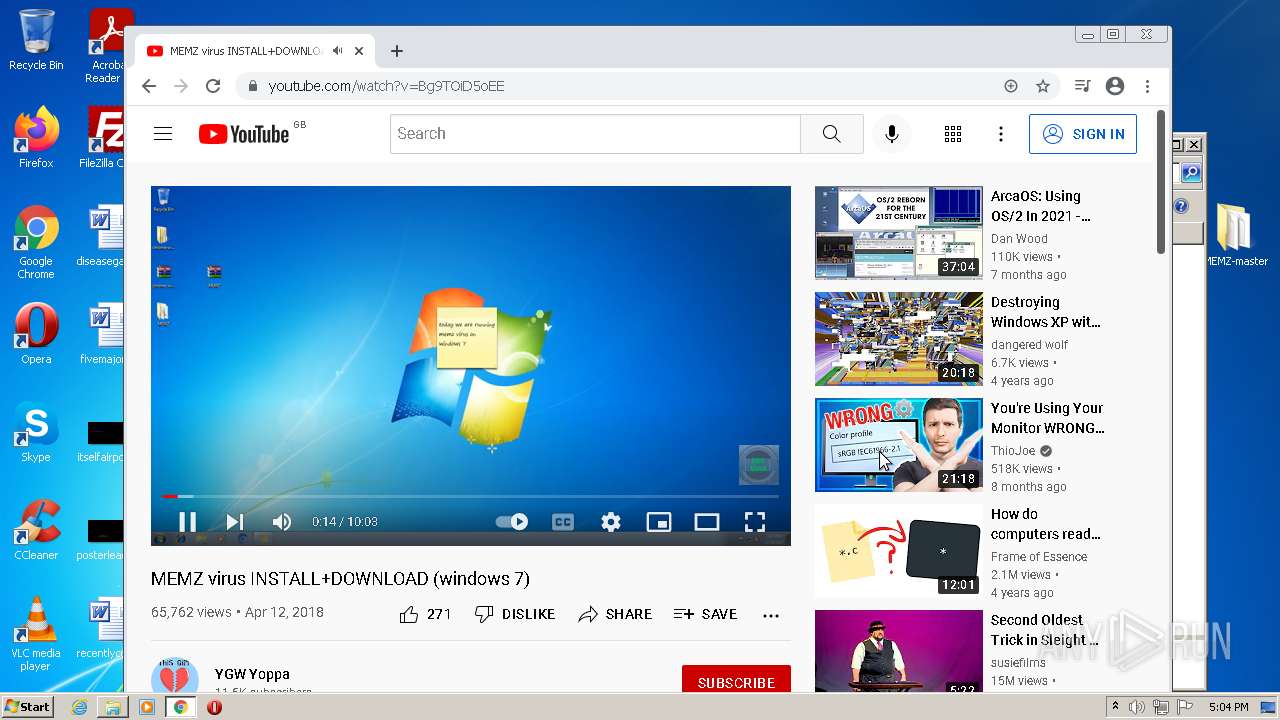Open the Destroying Windows XP video thumbnail
This screenshot has width=1280, height=720.
click(899, 338)
